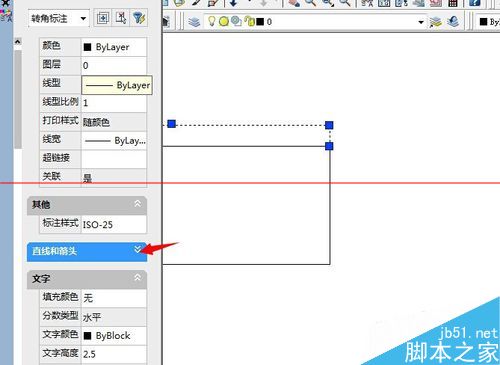Toggle layer 0 freeze sun icon
Image resolution: width=500 pixels, height=365 pixels.
tap(224, 22)
